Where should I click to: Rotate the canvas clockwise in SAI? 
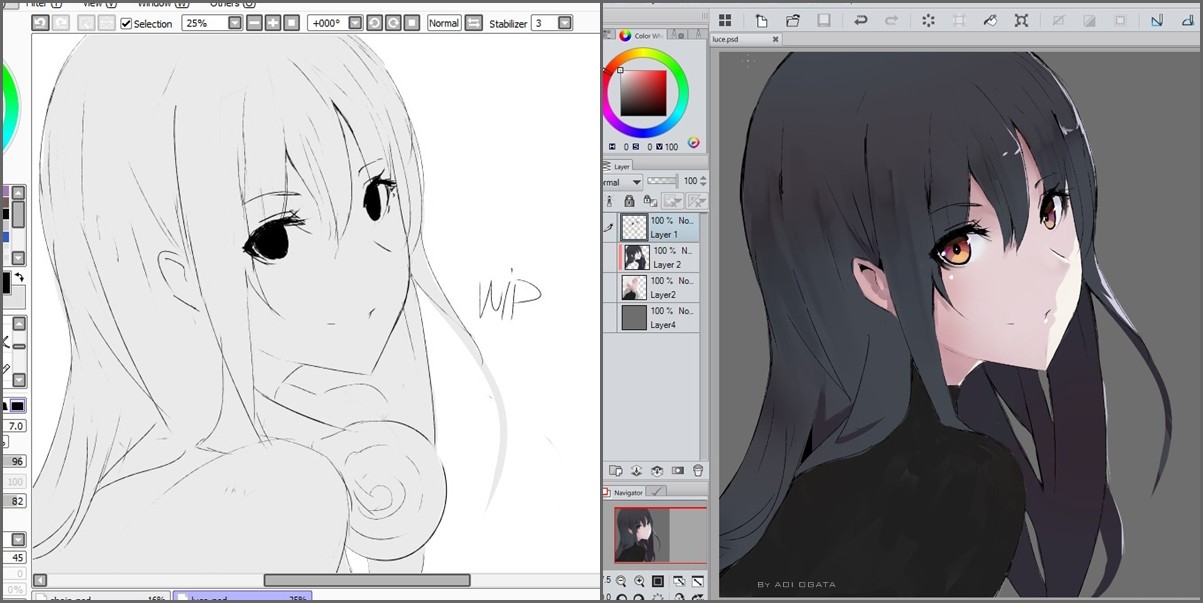(x=393, y=22)
